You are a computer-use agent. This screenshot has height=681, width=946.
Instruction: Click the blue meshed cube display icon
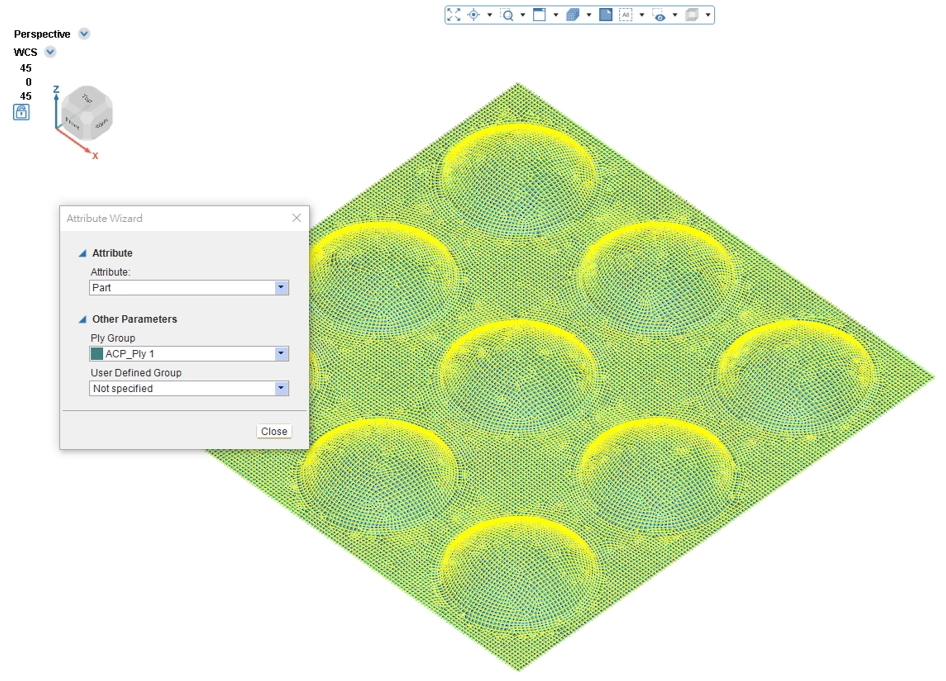tap(573, 15)
